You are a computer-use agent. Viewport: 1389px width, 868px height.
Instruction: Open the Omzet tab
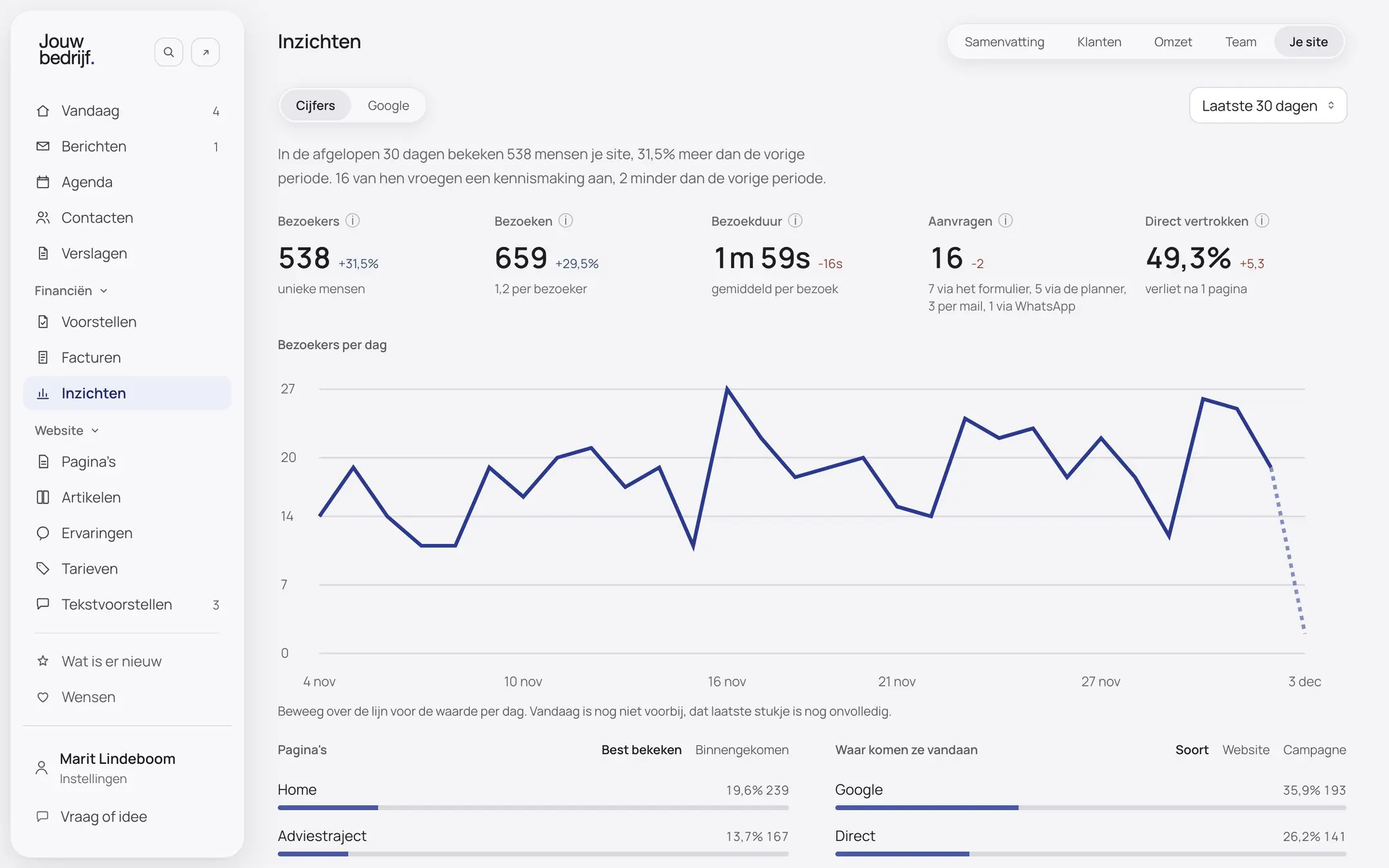pyautogui.click(x=1173, y=42)
